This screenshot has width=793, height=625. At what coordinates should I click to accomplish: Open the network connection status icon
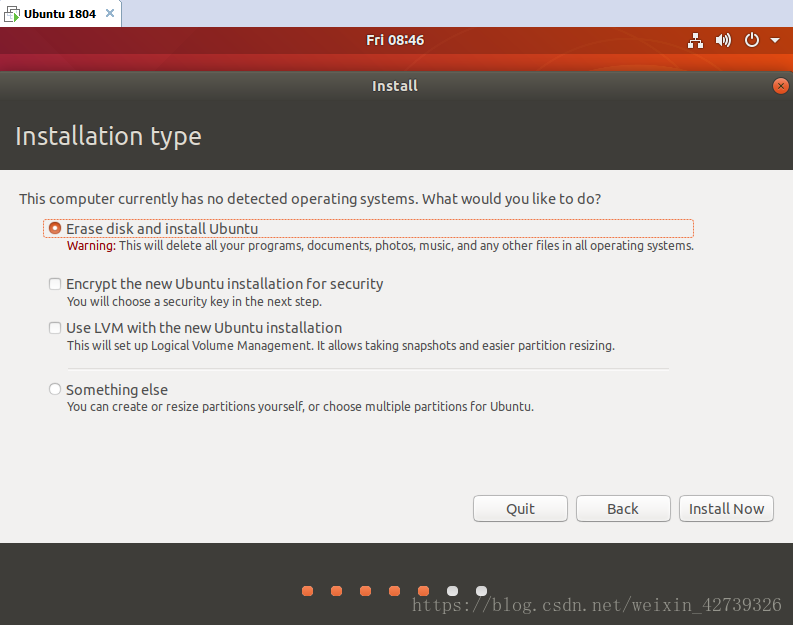[695, 40]
